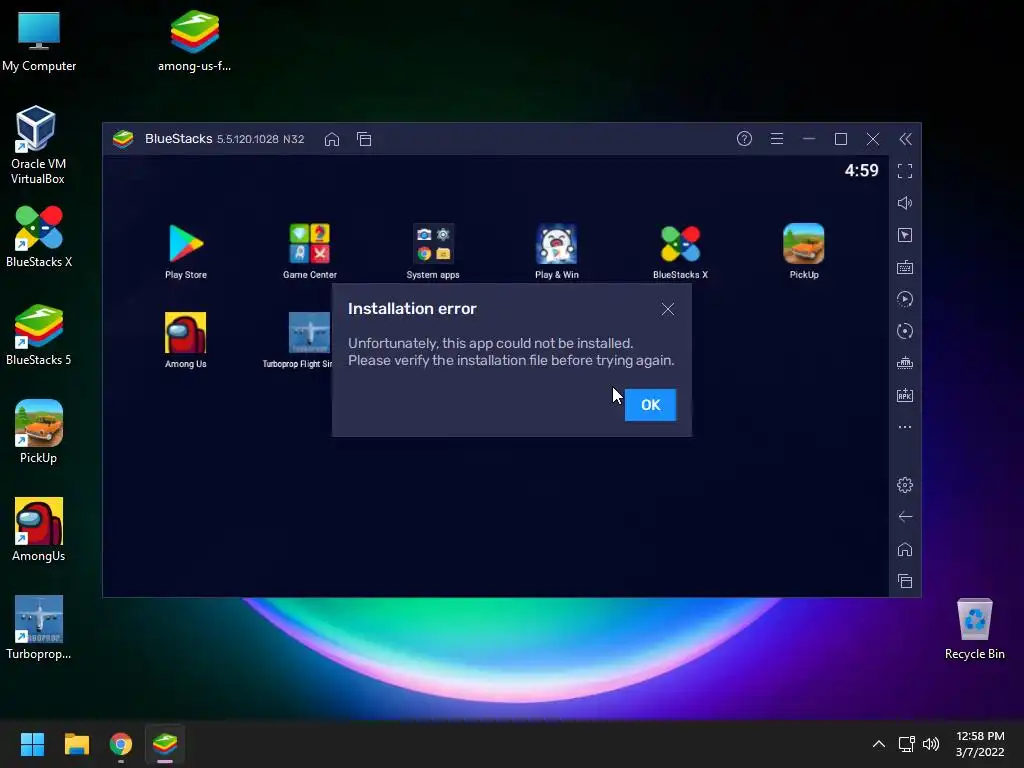Go to BlueStacks home from title bar

(332, 139)
